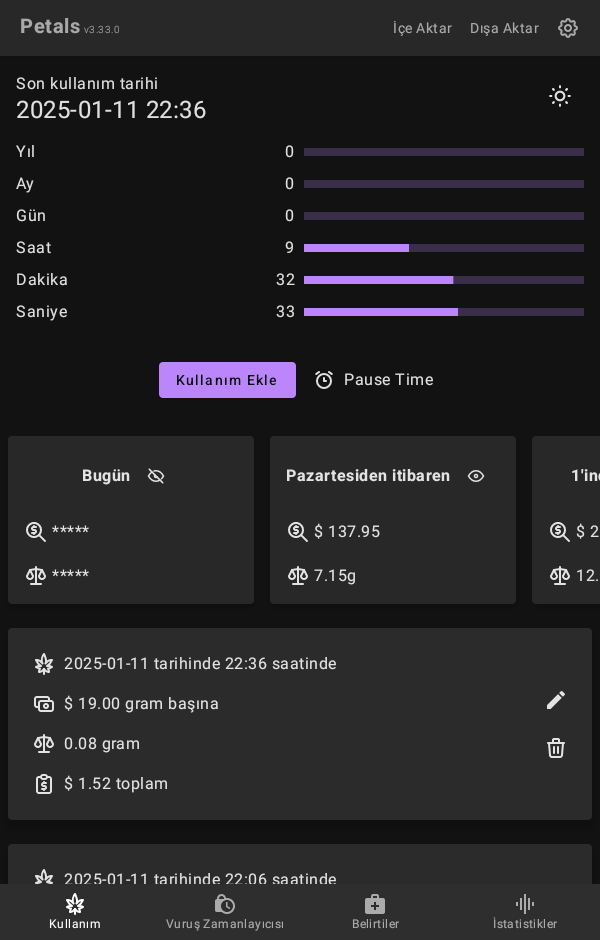Delete the 22:36 usage entry
This screenshot has width=600, height=940.
tap(556, 748)
